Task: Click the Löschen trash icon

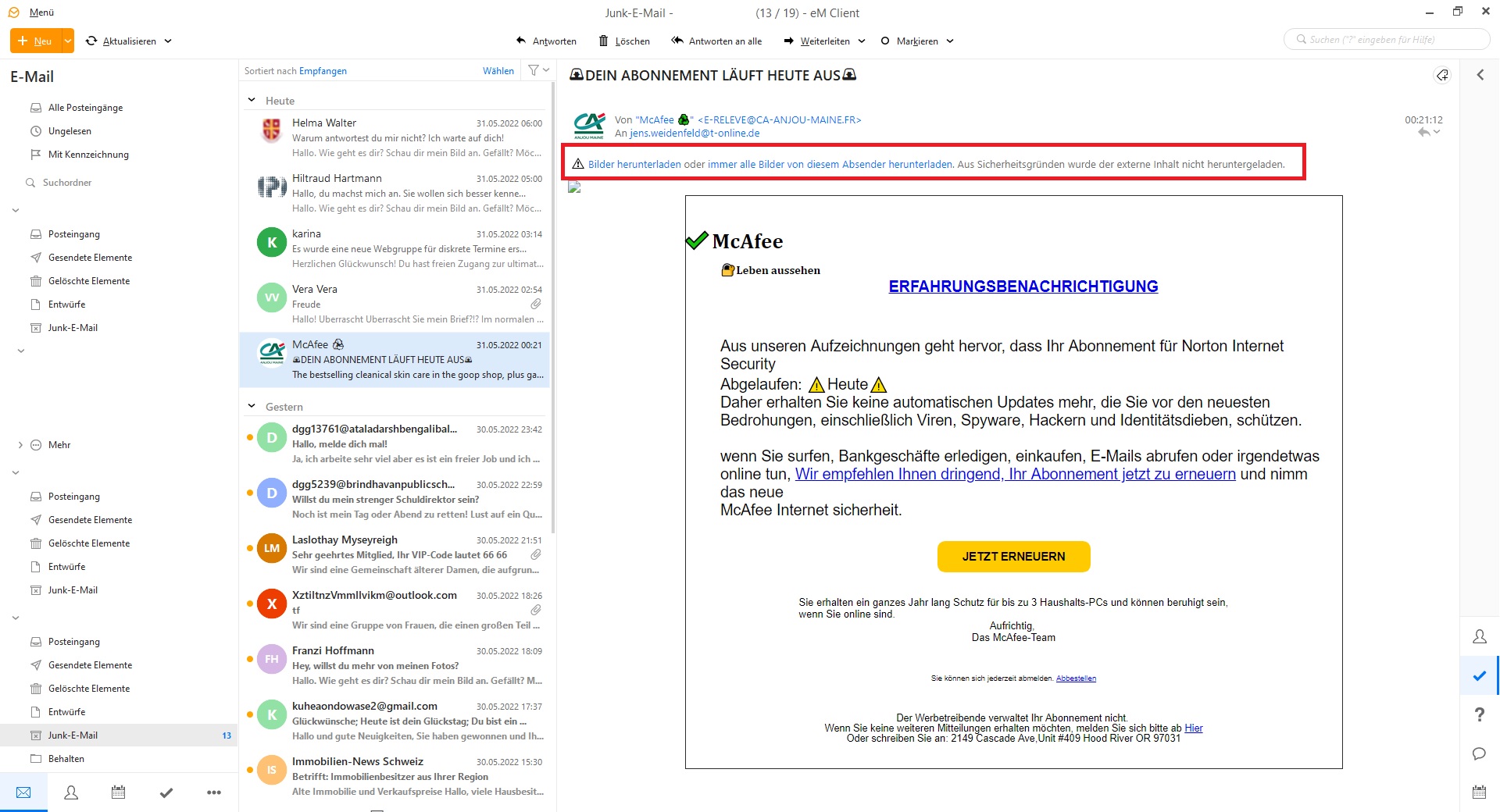Action: 603,41
